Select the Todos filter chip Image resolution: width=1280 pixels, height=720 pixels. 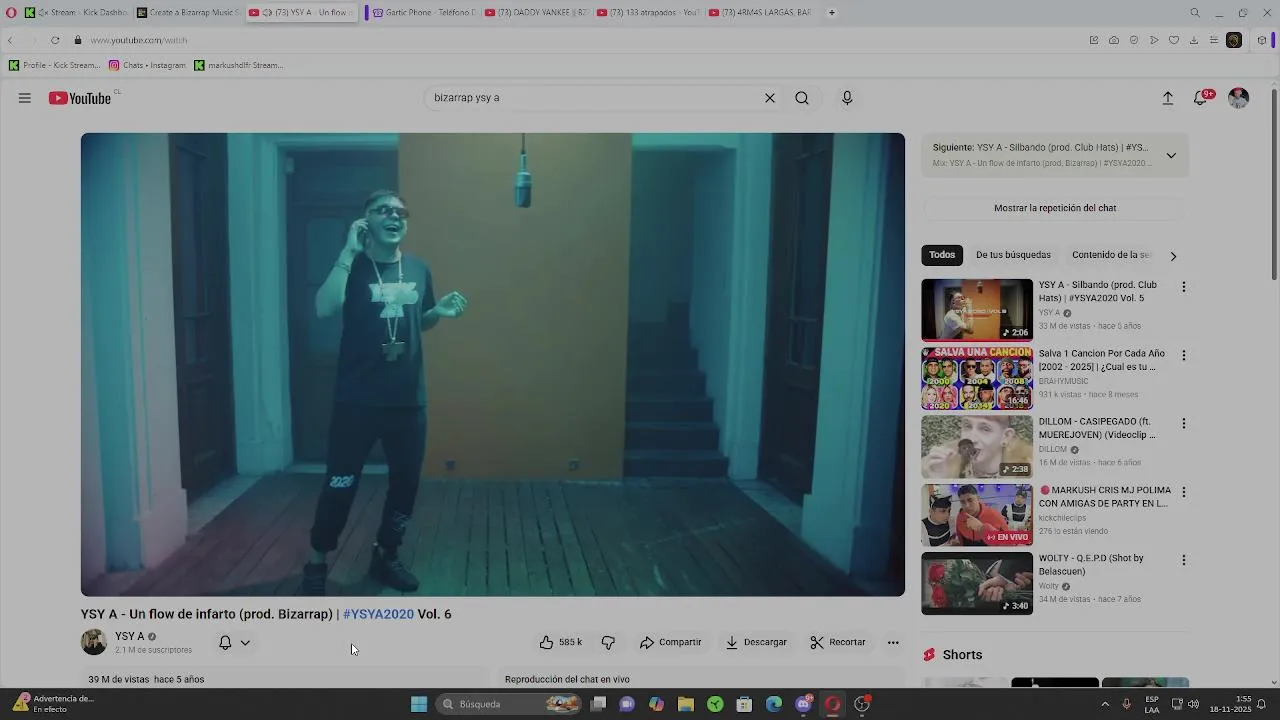coord(942,255)
